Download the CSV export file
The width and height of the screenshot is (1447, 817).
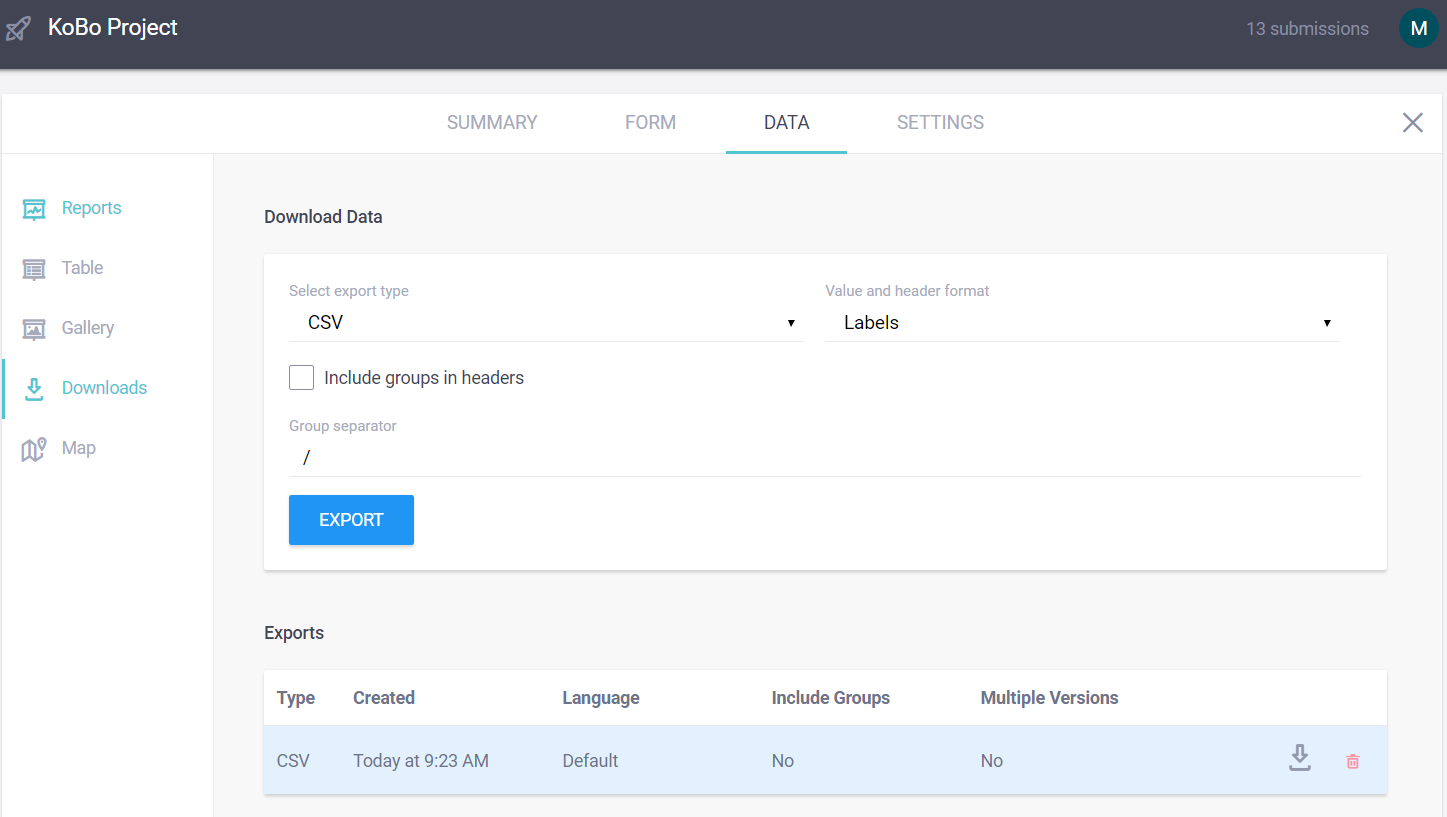click(1299, 759)
